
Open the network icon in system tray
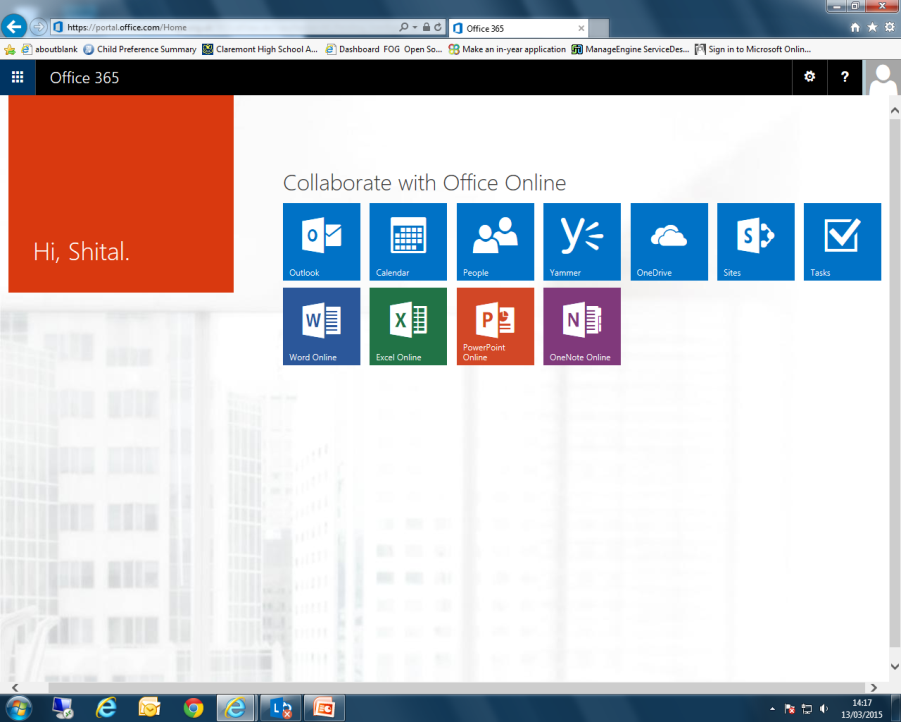[x=807, y=709]
